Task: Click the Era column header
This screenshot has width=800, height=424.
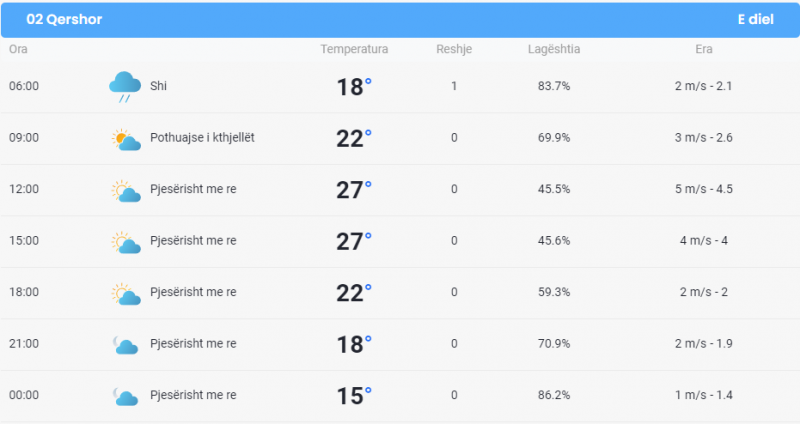Action: pyautogui.click(x=704, y=49)
